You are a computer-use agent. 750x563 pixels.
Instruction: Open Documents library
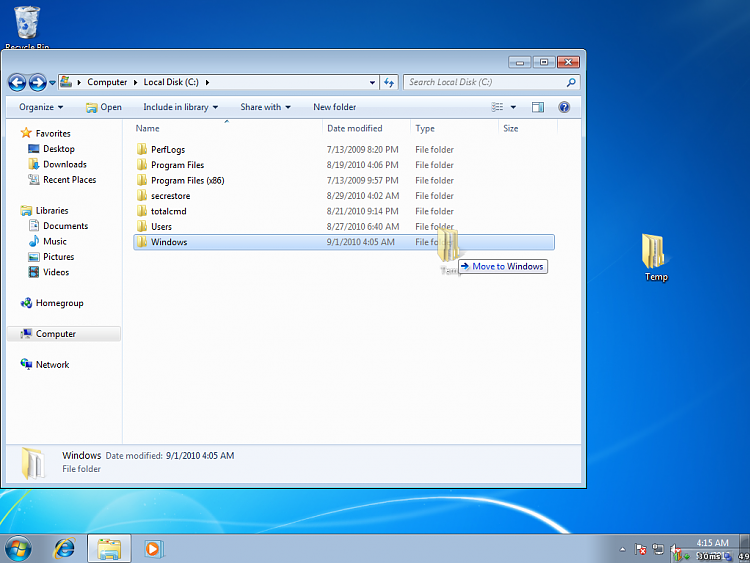coord(58,226)
